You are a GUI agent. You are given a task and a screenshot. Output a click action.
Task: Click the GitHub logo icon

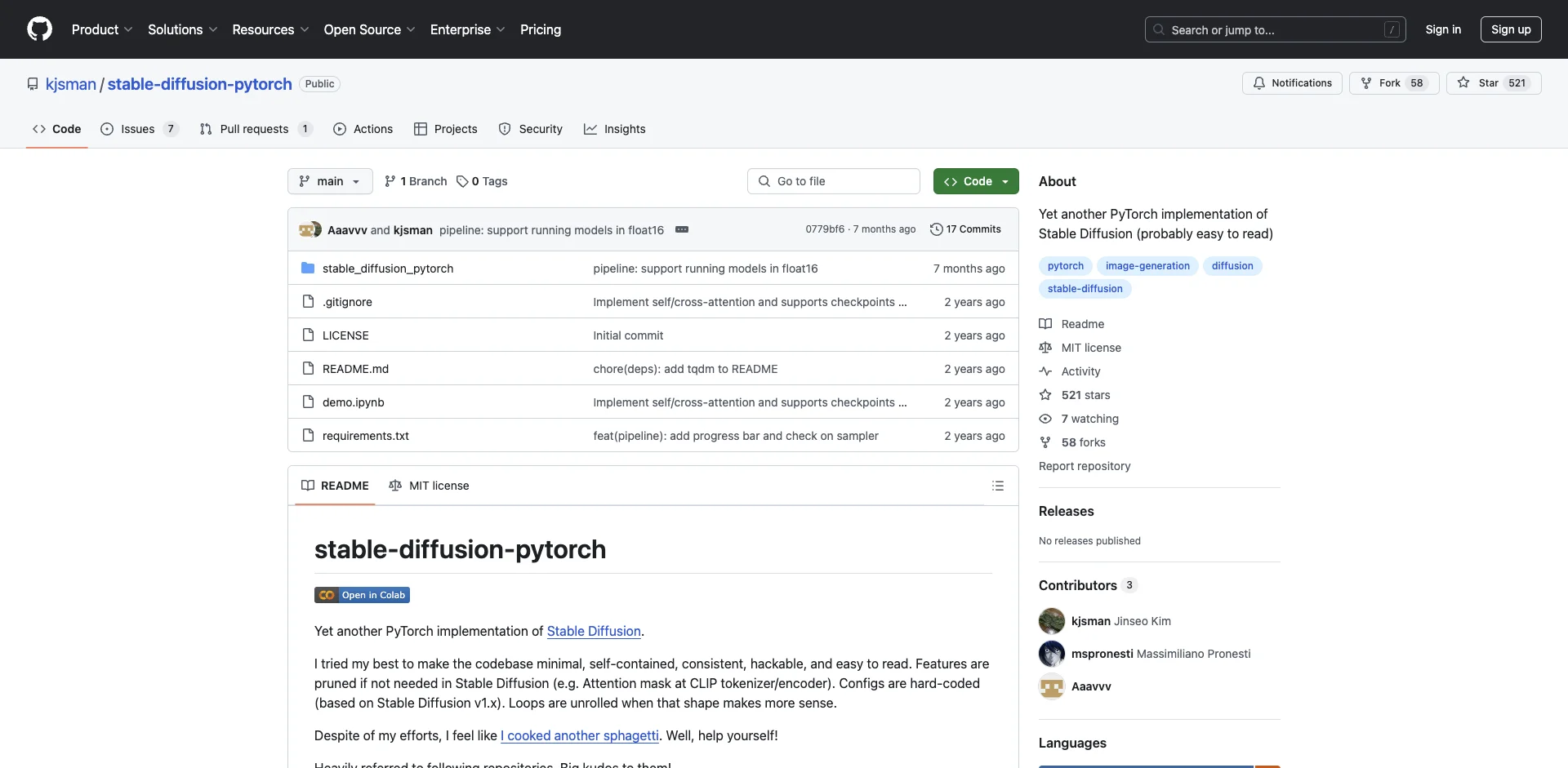[39, 29]
